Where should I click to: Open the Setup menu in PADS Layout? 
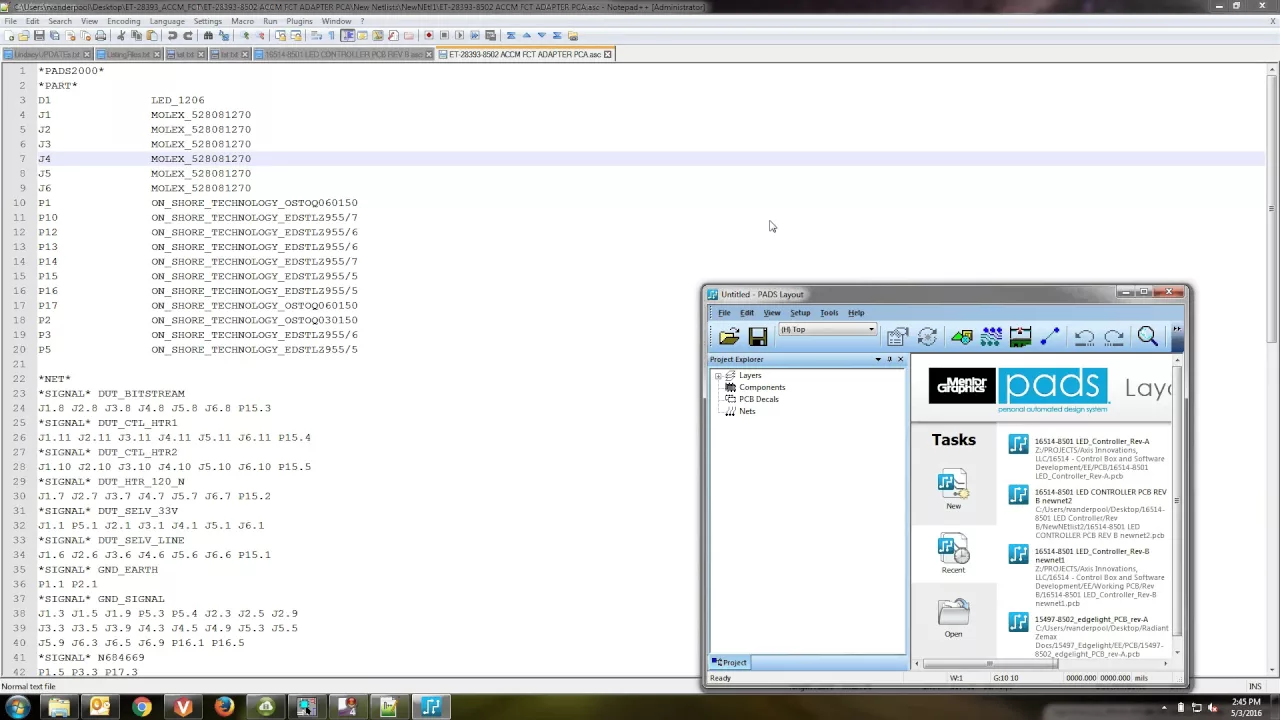click(x=800, y=313)
